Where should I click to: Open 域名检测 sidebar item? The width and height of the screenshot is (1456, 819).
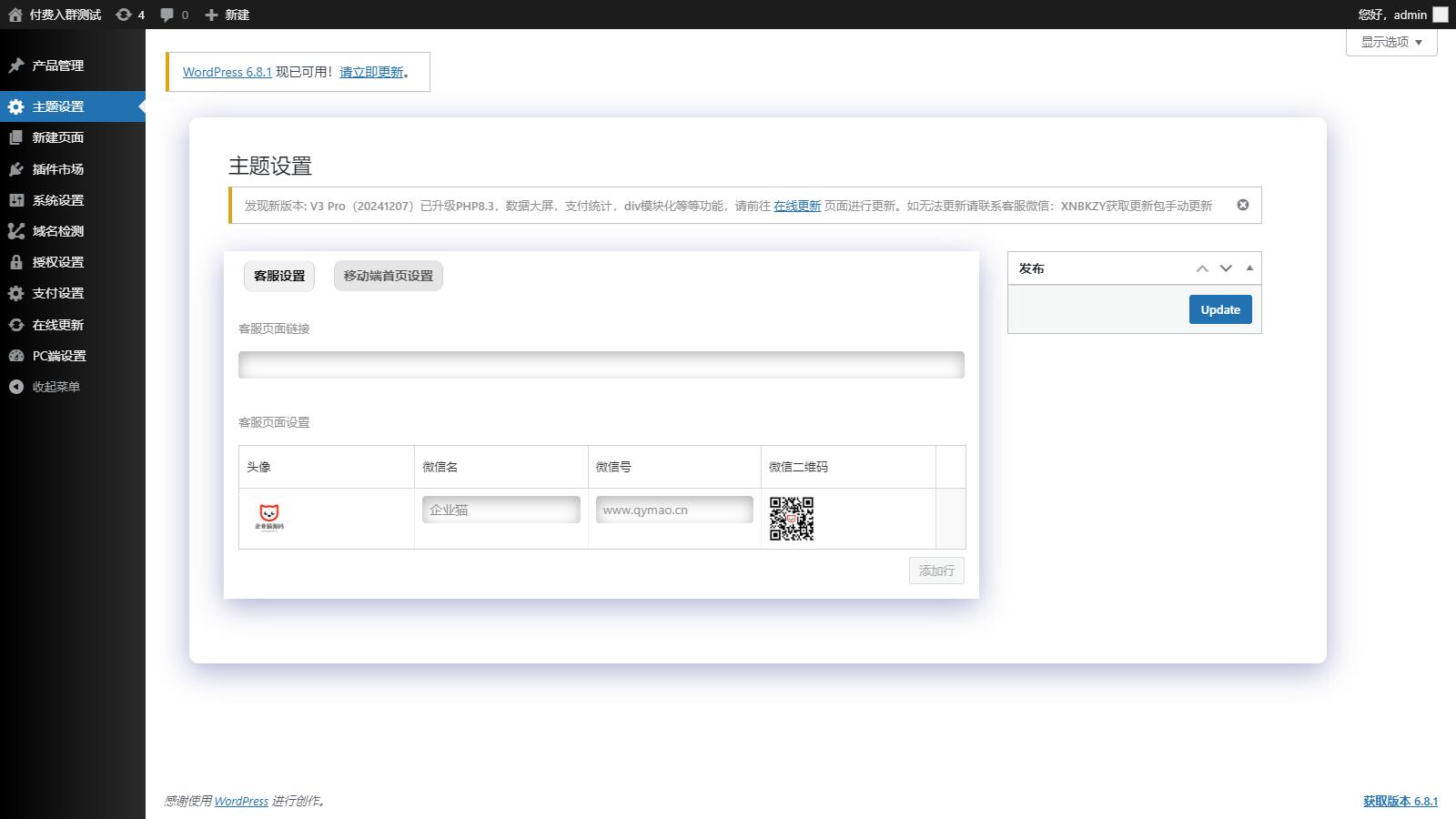point(58,231)
